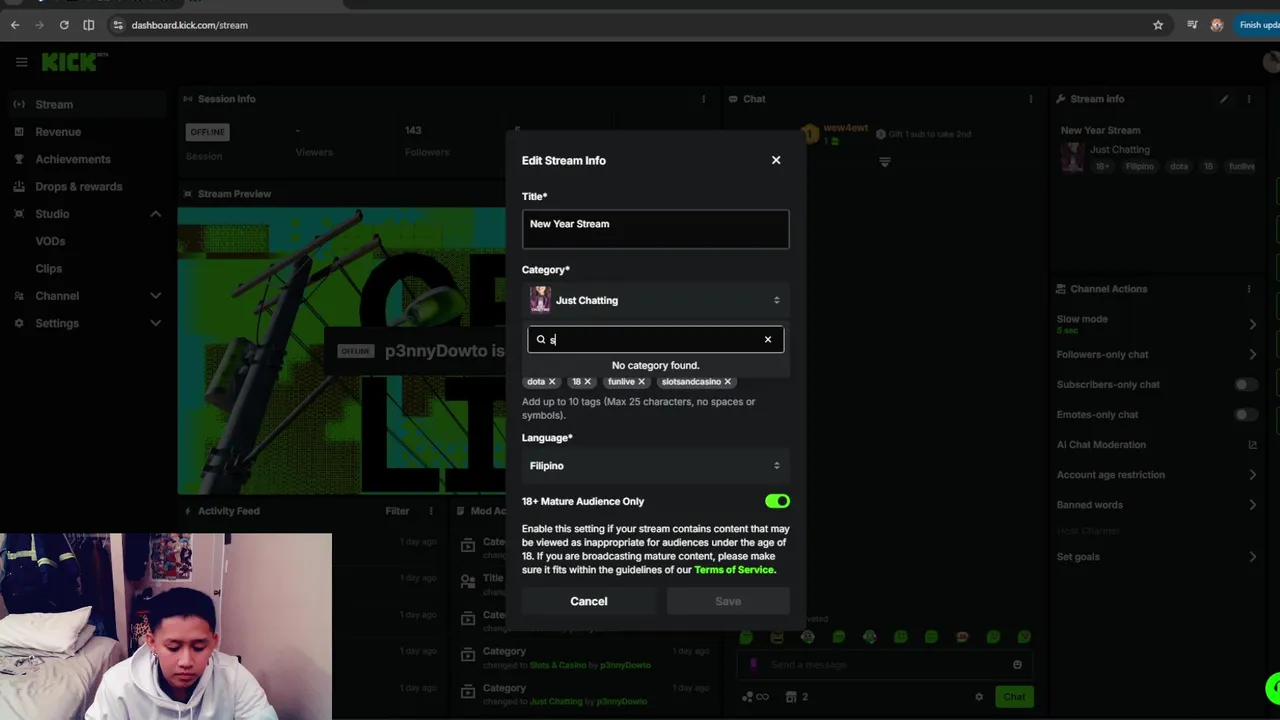Clear the category search field
Viewport: 1280px width, 720px height.
coord(768,339)
